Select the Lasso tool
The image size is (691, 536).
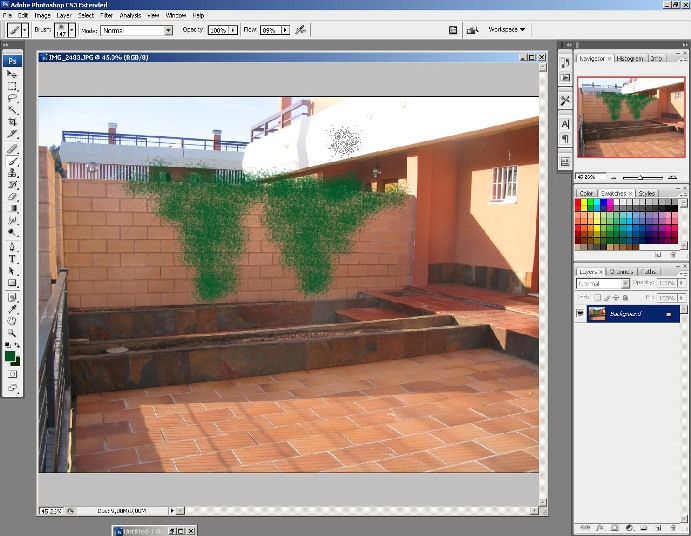point(12,98)
